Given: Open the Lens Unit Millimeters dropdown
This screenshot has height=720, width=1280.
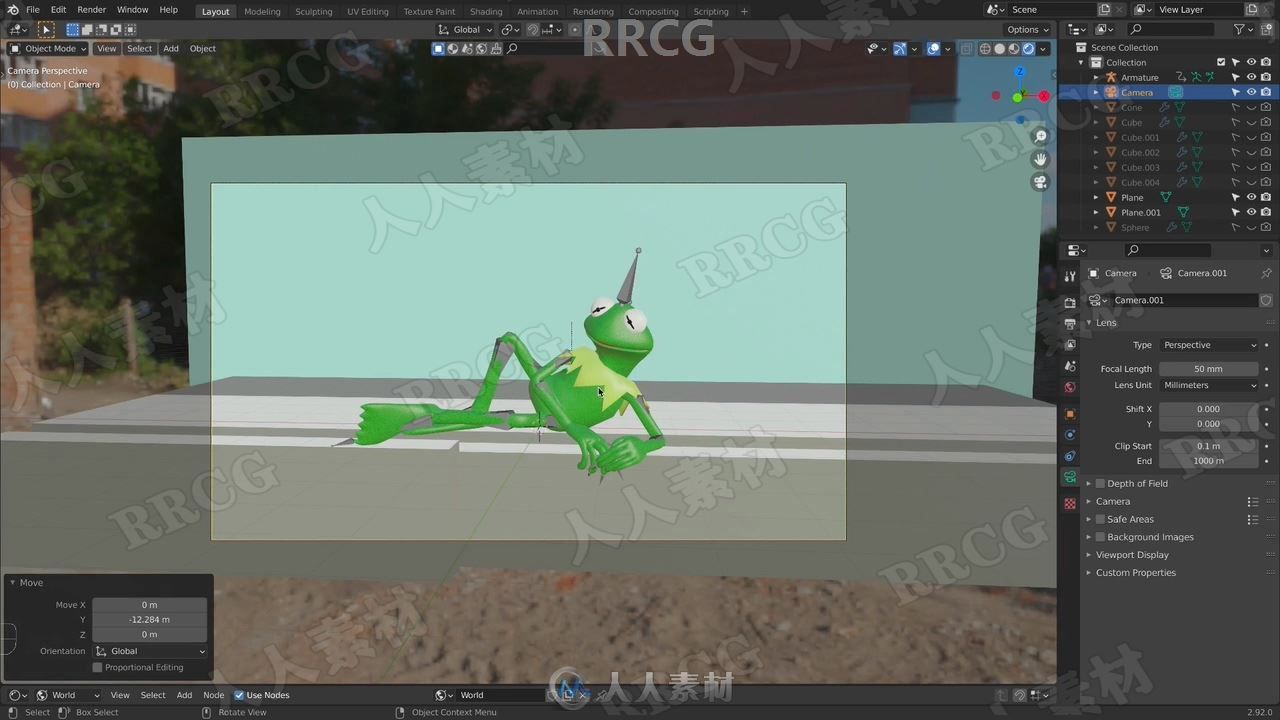Looking at the screenshot, I should click(1209, 386).
